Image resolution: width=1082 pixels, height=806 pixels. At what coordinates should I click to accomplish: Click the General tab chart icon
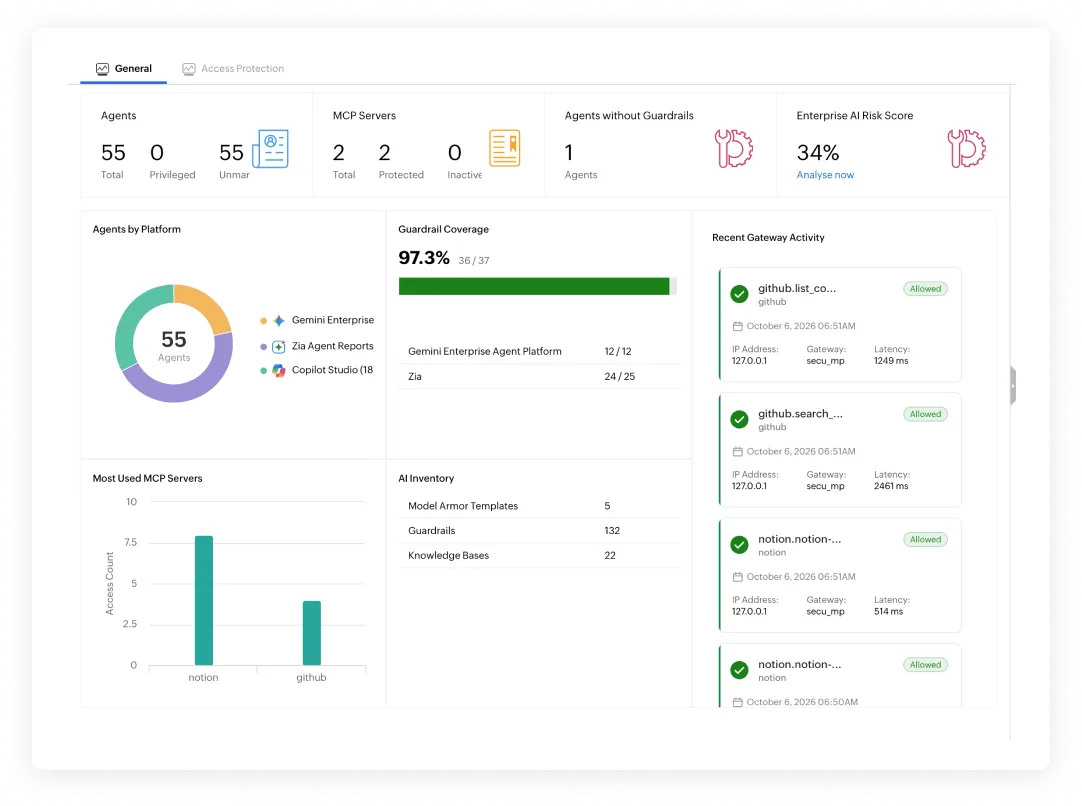102,68
